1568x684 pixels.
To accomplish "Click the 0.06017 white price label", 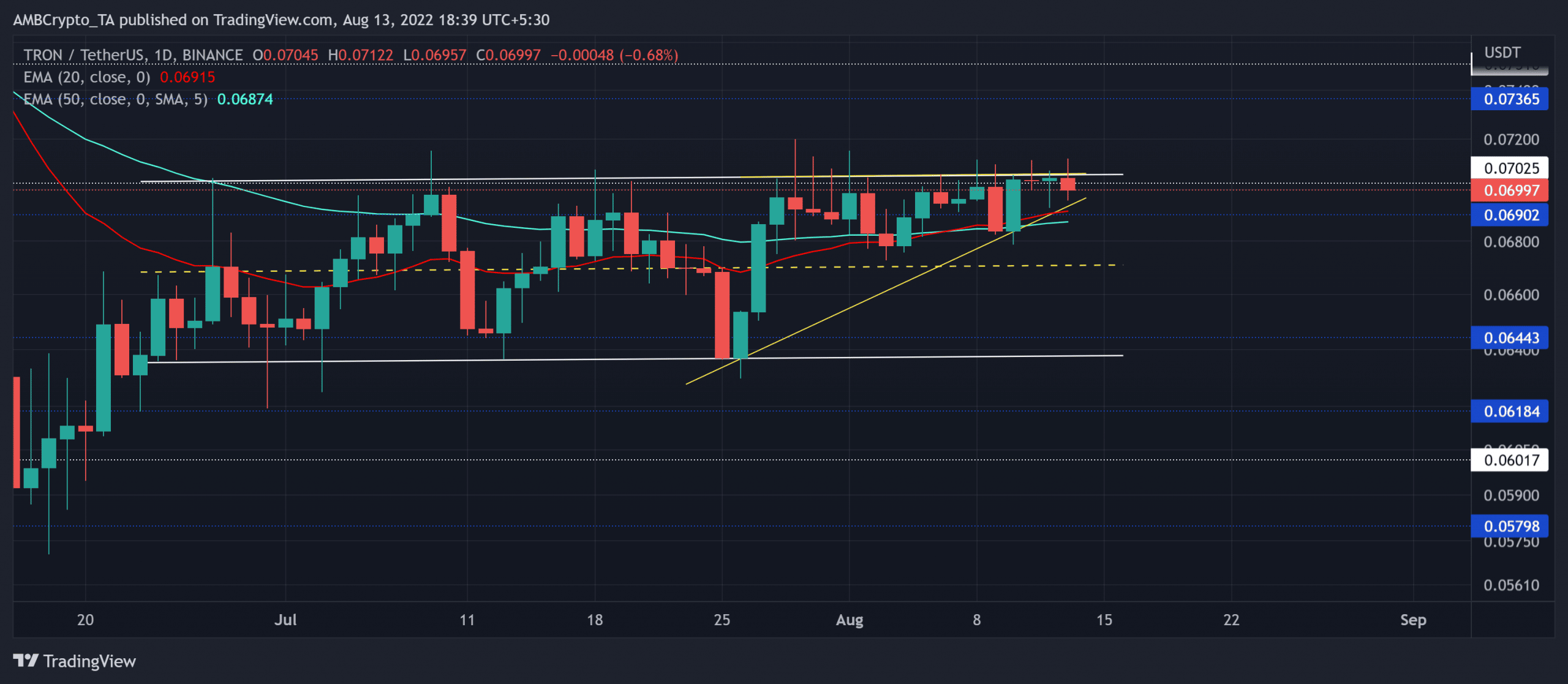I will (x=1510, y=460).
